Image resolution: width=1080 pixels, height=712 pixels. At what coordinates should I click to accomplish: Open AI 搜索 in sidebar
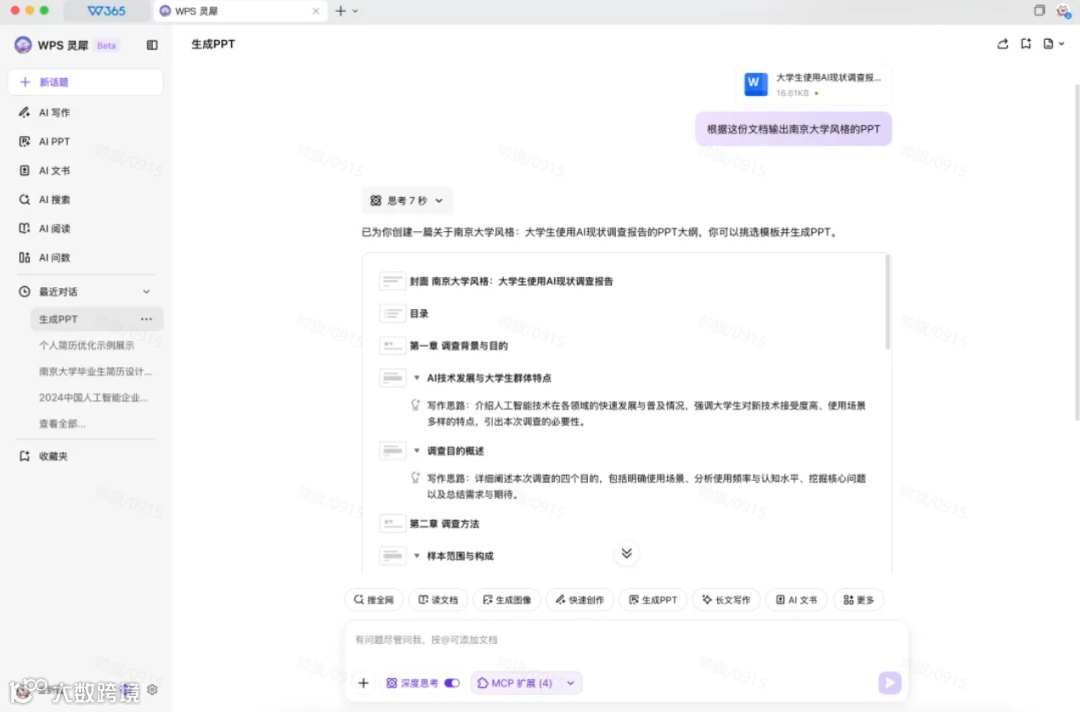click(54, 200)
